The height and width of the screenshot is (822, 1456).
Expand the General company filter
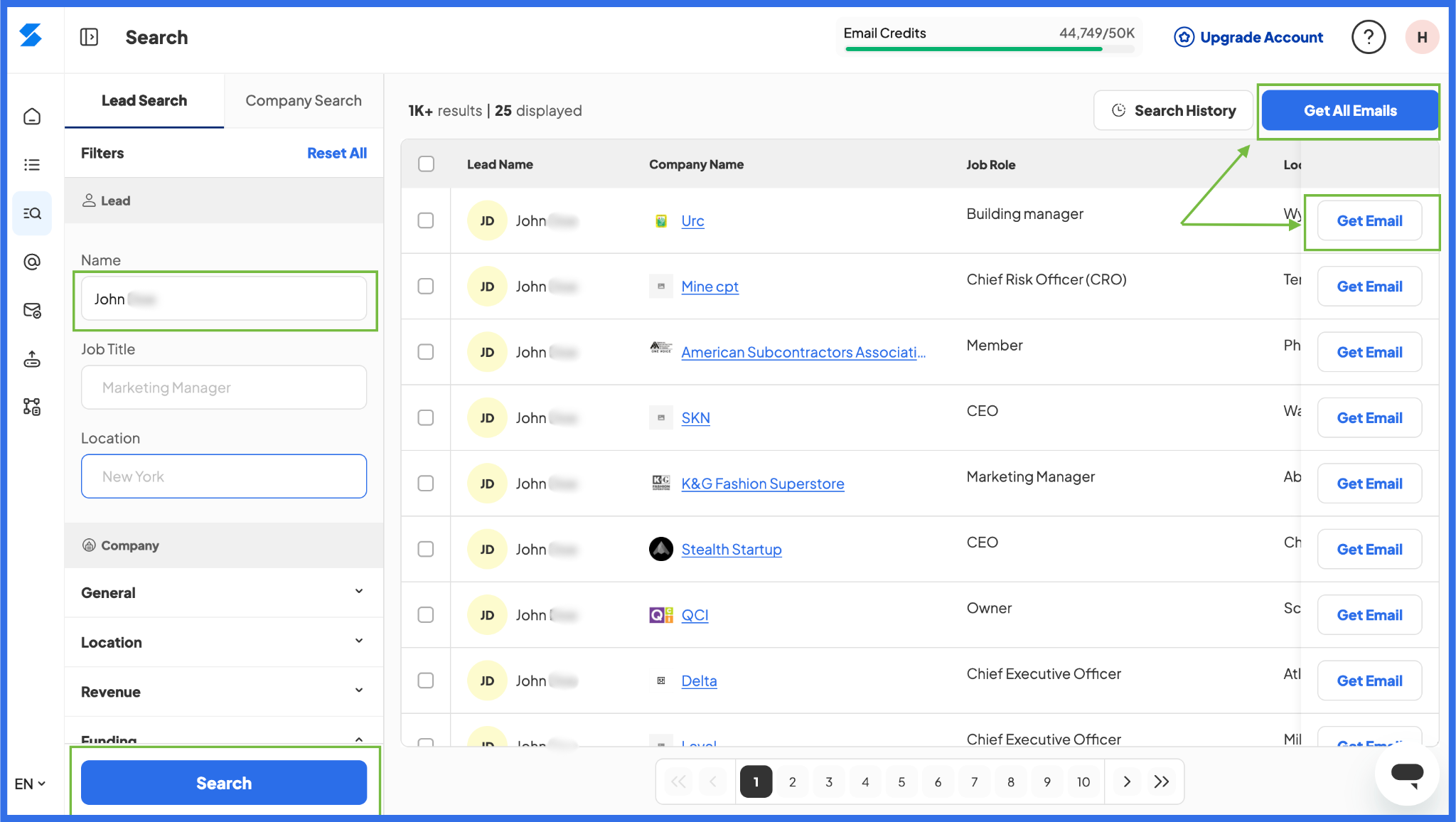point(223,592)
